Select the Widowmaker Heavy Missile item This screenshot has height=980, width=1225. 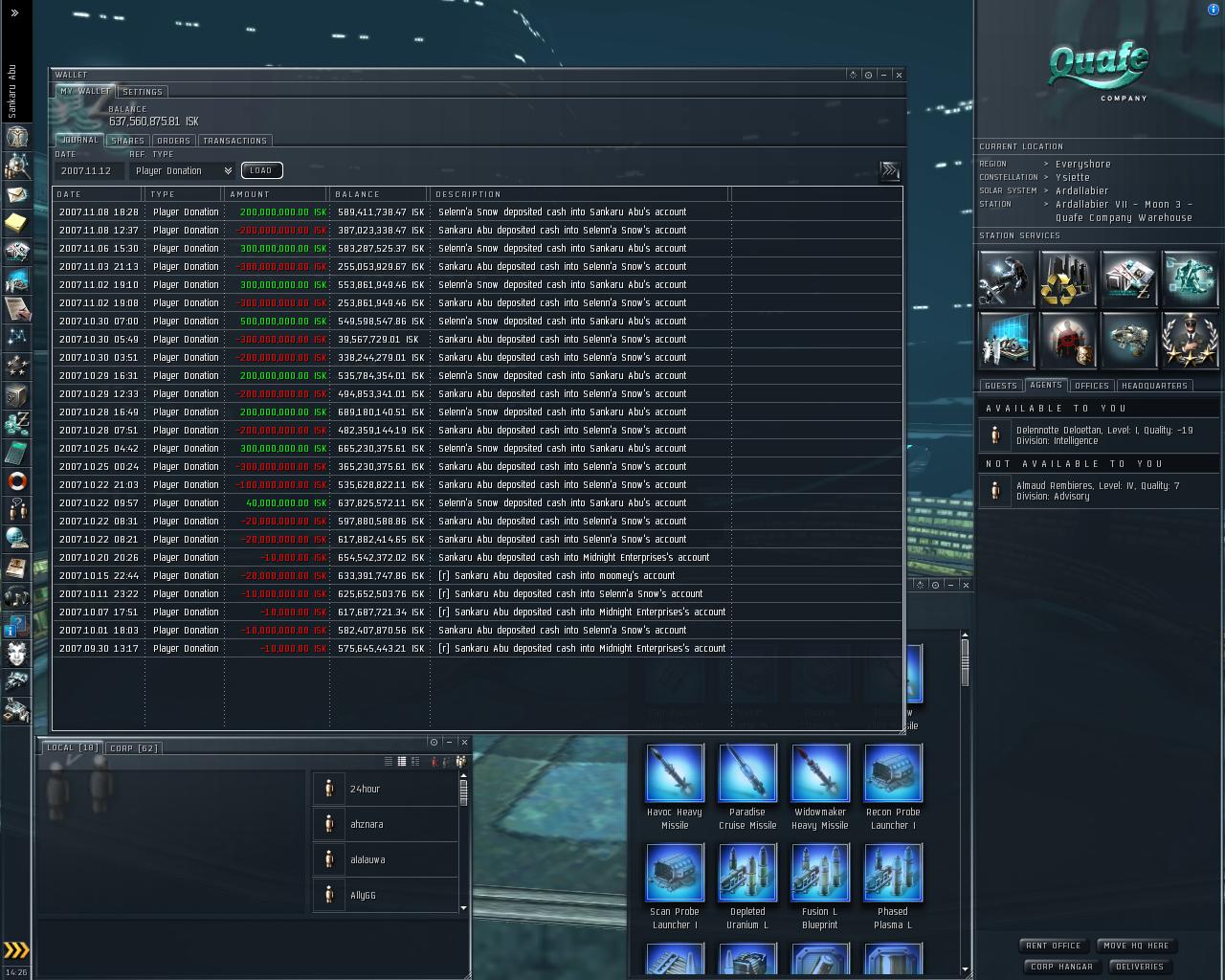pyautogui.click(x=820, y=787)
